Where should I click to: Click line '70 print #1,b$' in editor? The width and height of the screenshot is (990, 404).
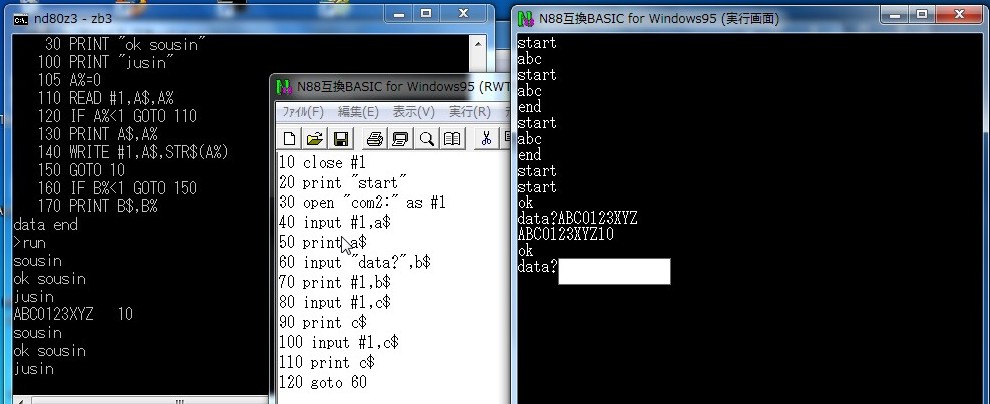pos(335,282)
